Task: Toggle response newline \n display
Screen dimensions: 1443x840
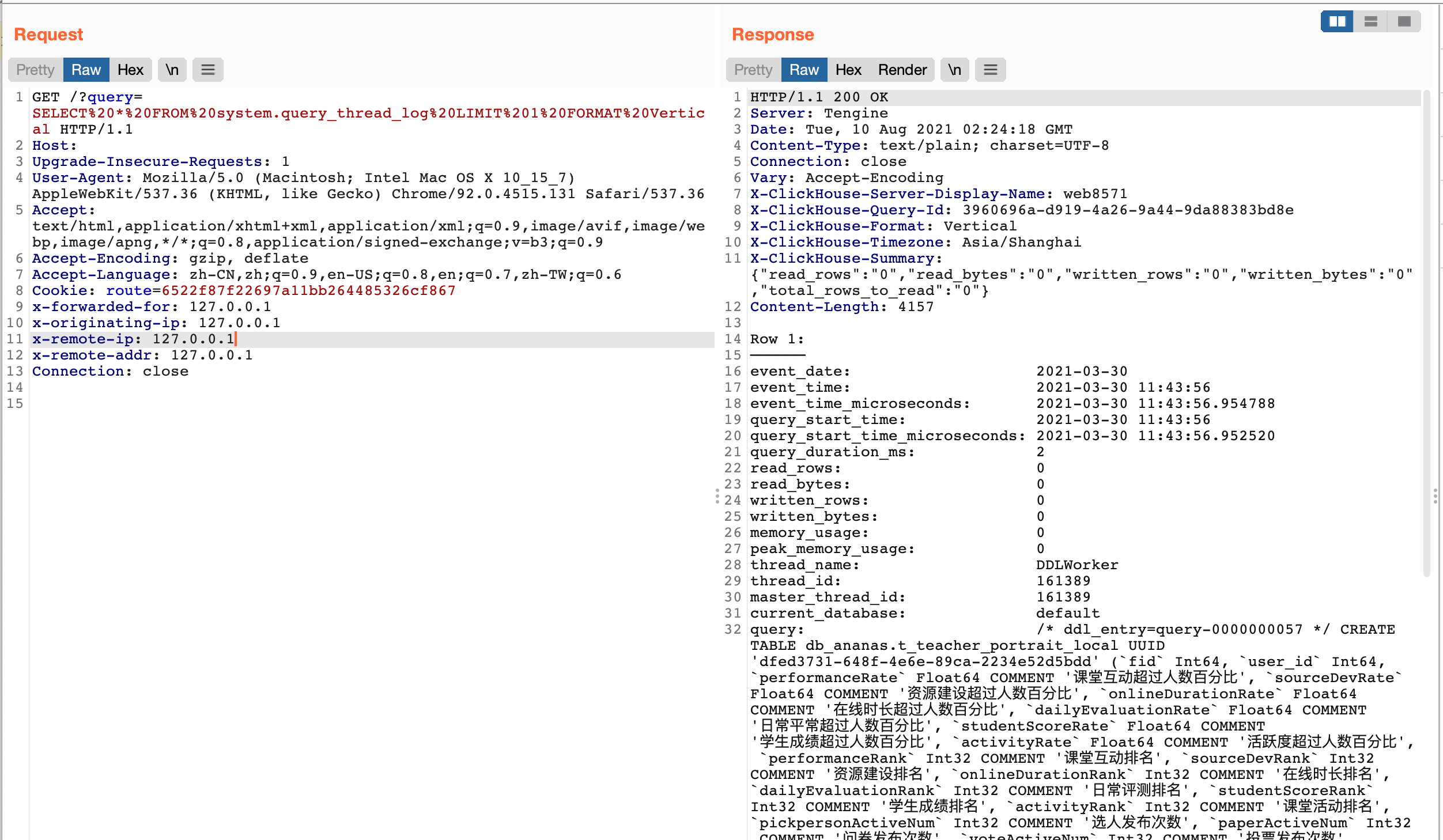Action: (954, 70)
